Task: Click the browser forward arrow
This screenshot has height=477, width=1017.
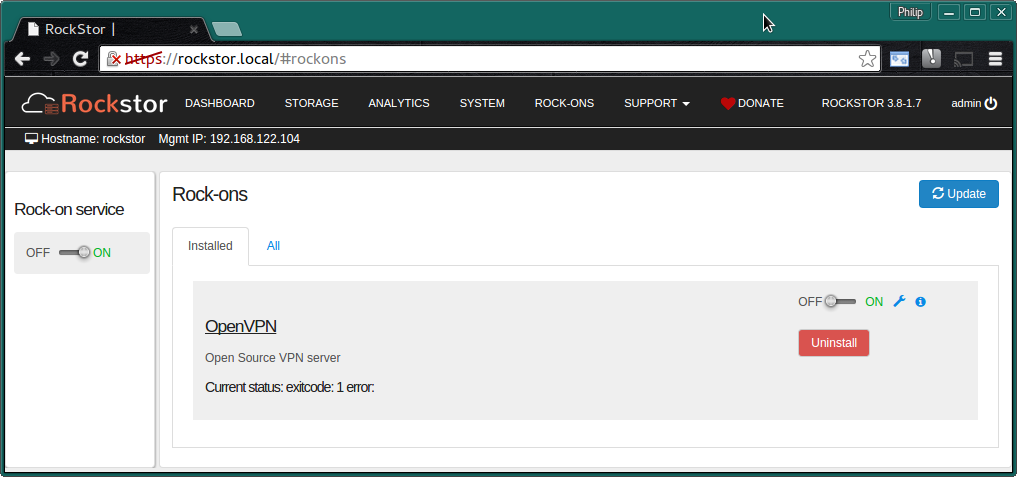Action: pyautogui.click(x=51, y=59)
